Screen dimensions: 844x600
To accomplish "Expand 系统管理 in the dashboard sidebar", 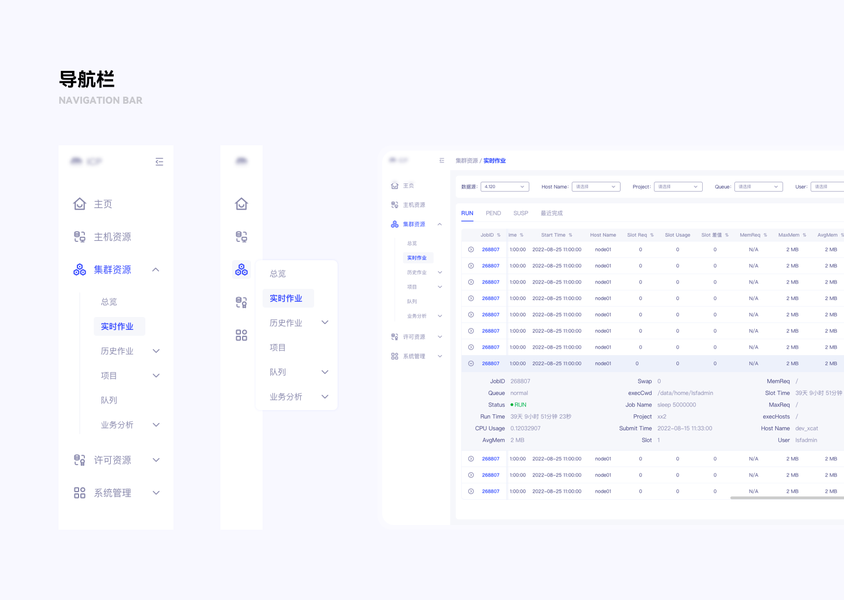I will click(440, 356).
